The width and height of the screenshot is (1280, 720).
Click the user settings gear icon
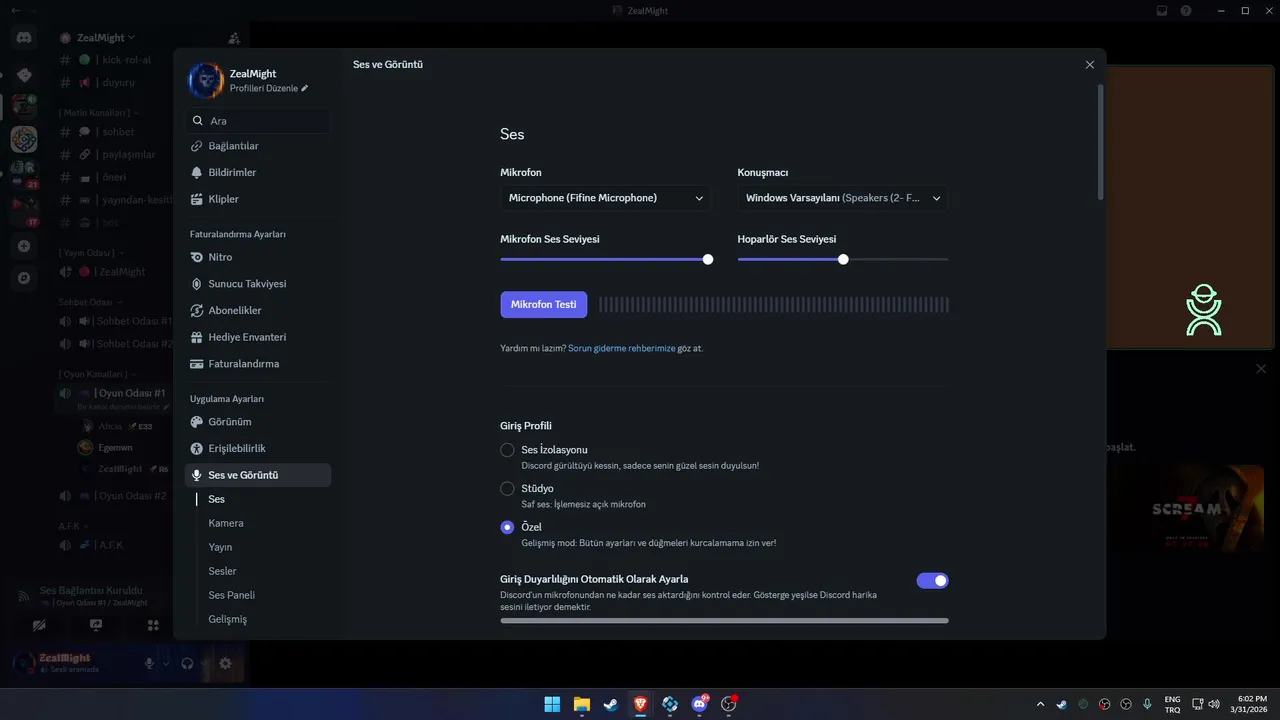tap(225, 663)
